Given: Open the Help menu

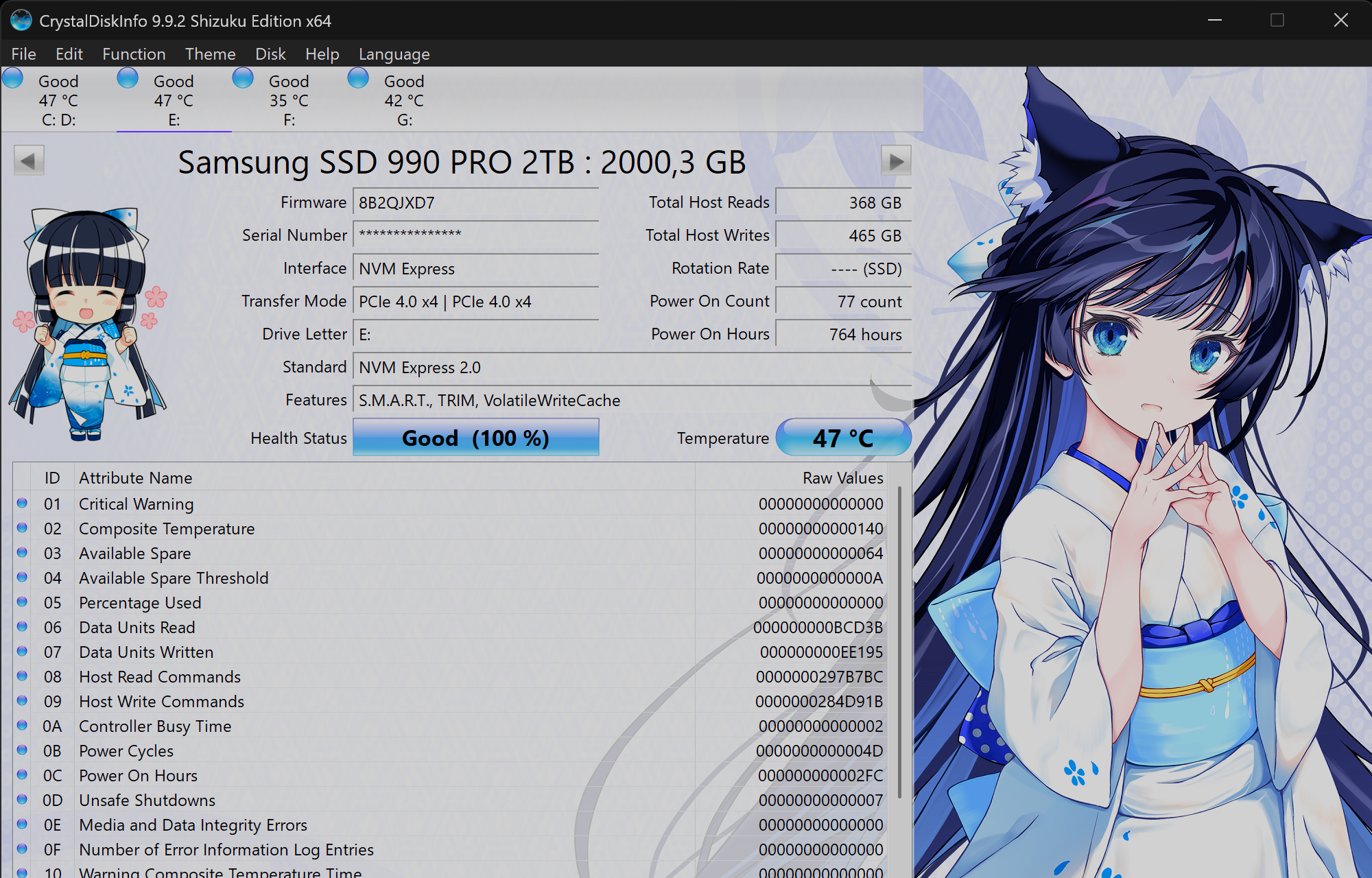Looking at the screenshot, I should click(x=322, y=54).
